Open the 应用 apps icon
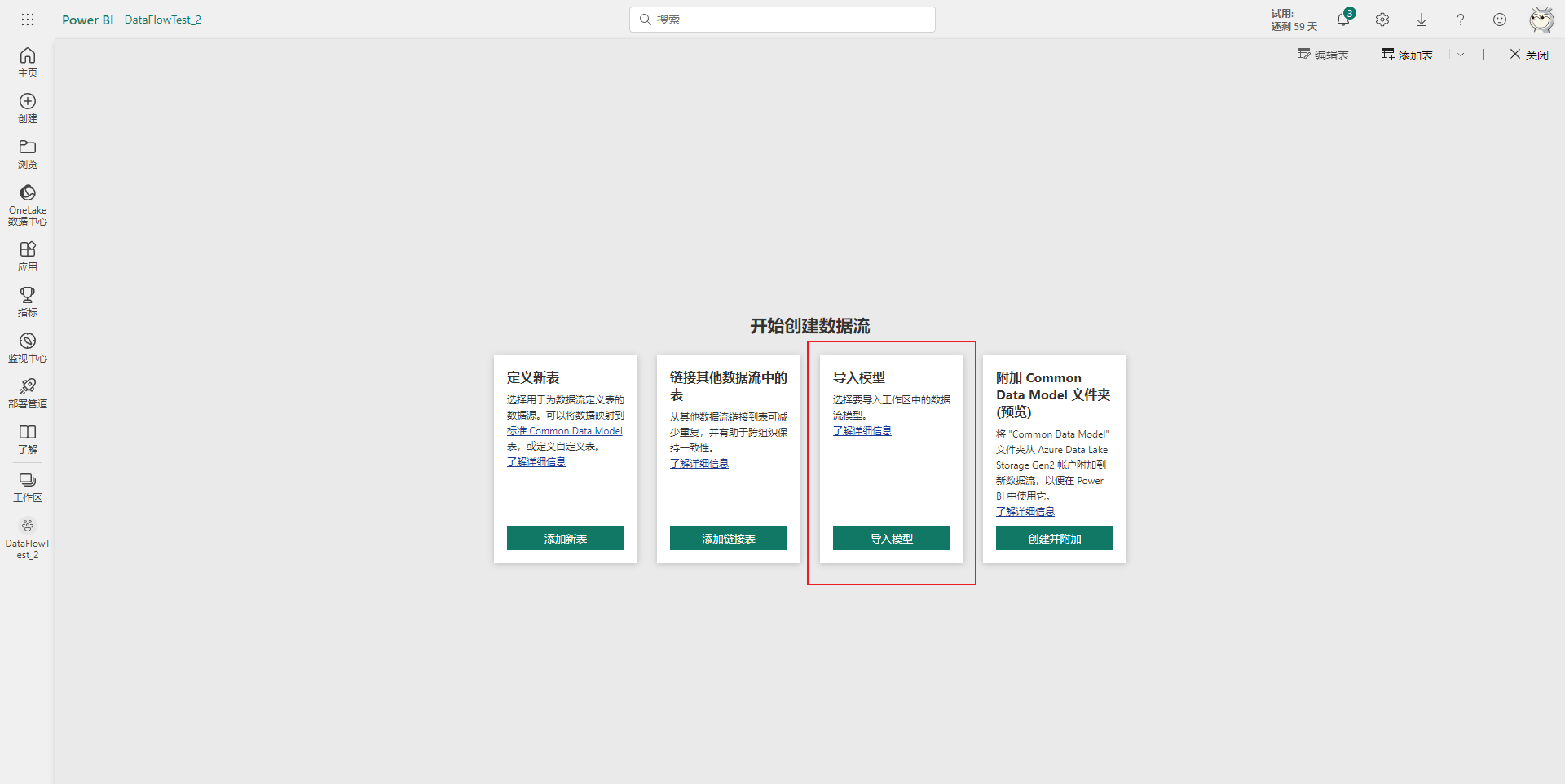 click(28, 256)
